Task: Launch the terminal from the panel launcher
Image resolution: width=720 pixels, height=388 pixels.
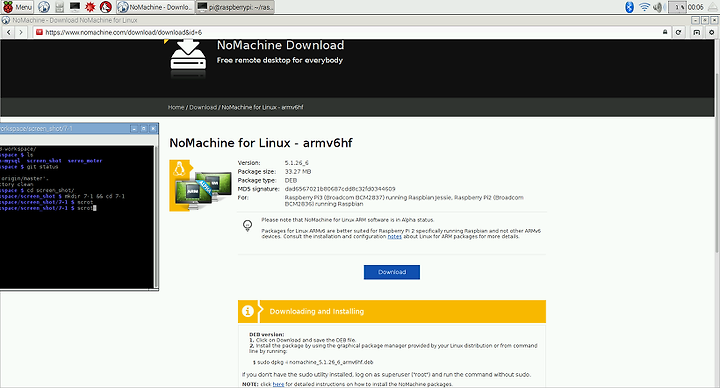Action: pos(74,7)
